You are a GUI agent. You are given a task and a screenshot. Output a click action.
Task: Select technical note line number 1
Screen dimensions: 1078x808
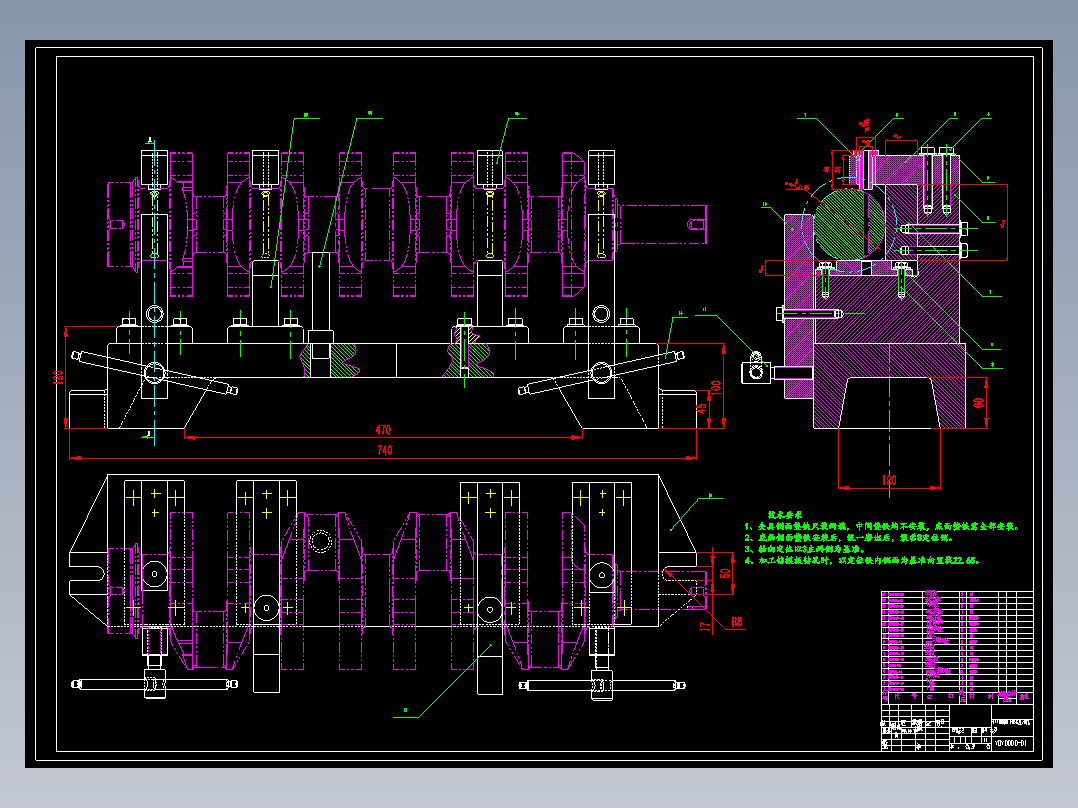tap(882, 527)
